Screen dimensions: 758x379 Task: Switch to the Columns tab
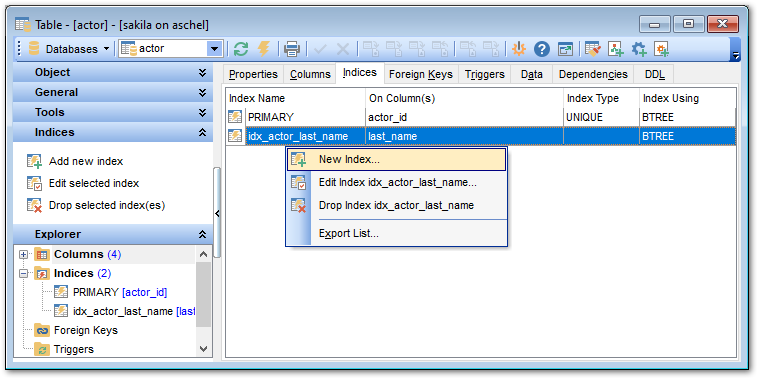tap(310, 74)
